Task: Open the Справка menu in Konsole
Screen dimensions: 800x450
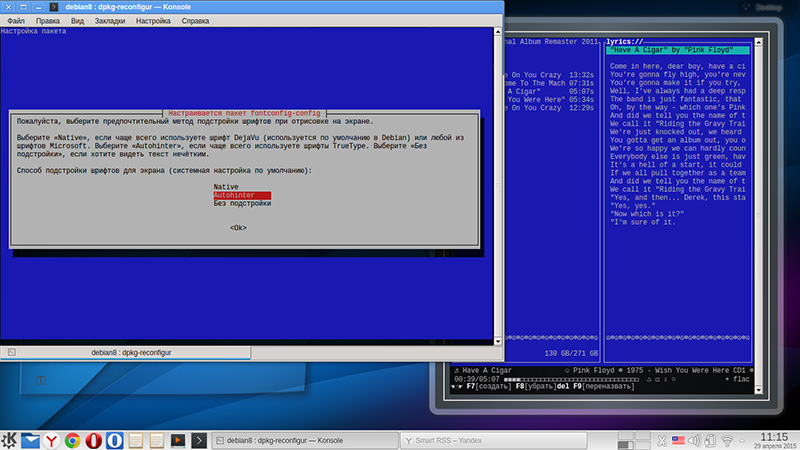Action: coord(195,21)
